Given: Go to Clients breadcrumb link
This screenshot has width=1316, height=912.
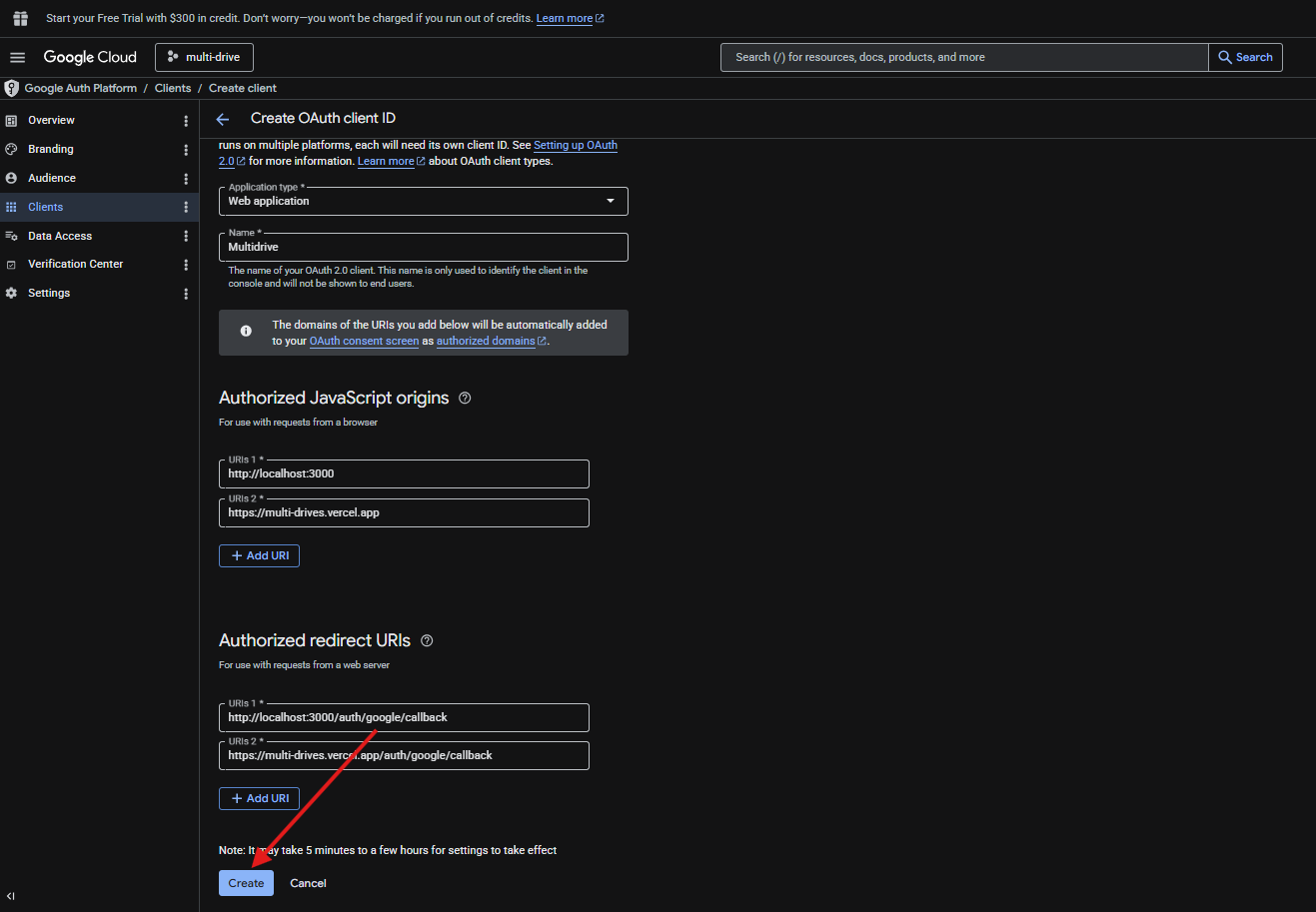Looking at the screenshot, I should tap(173, 88).
